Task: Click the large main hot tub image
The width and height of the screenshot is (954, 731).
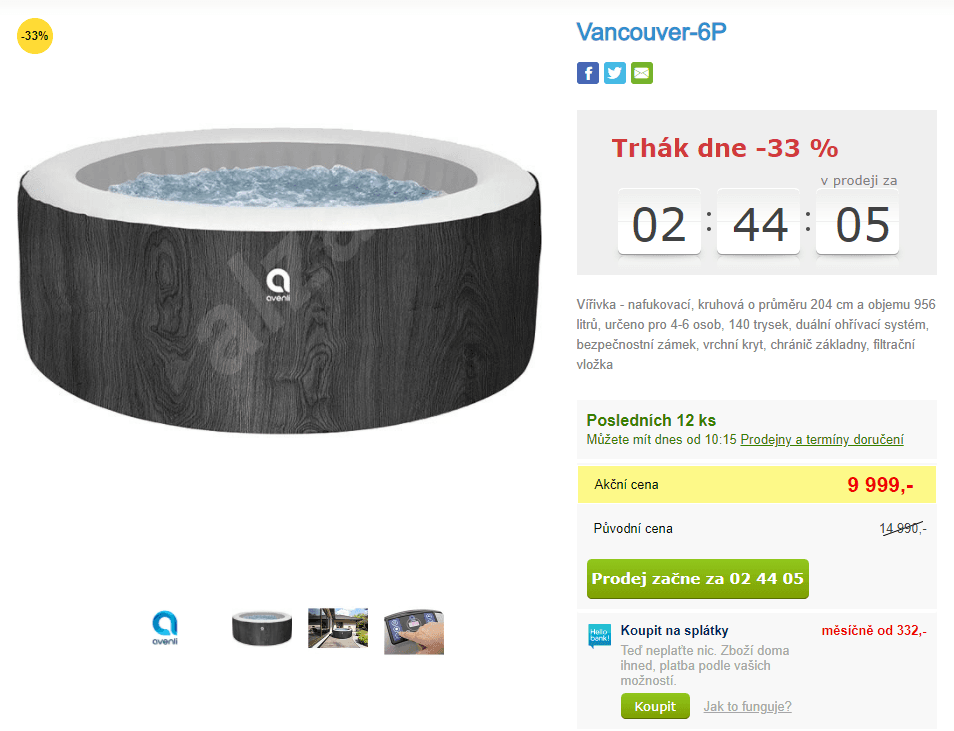Action: pos(279,281)
